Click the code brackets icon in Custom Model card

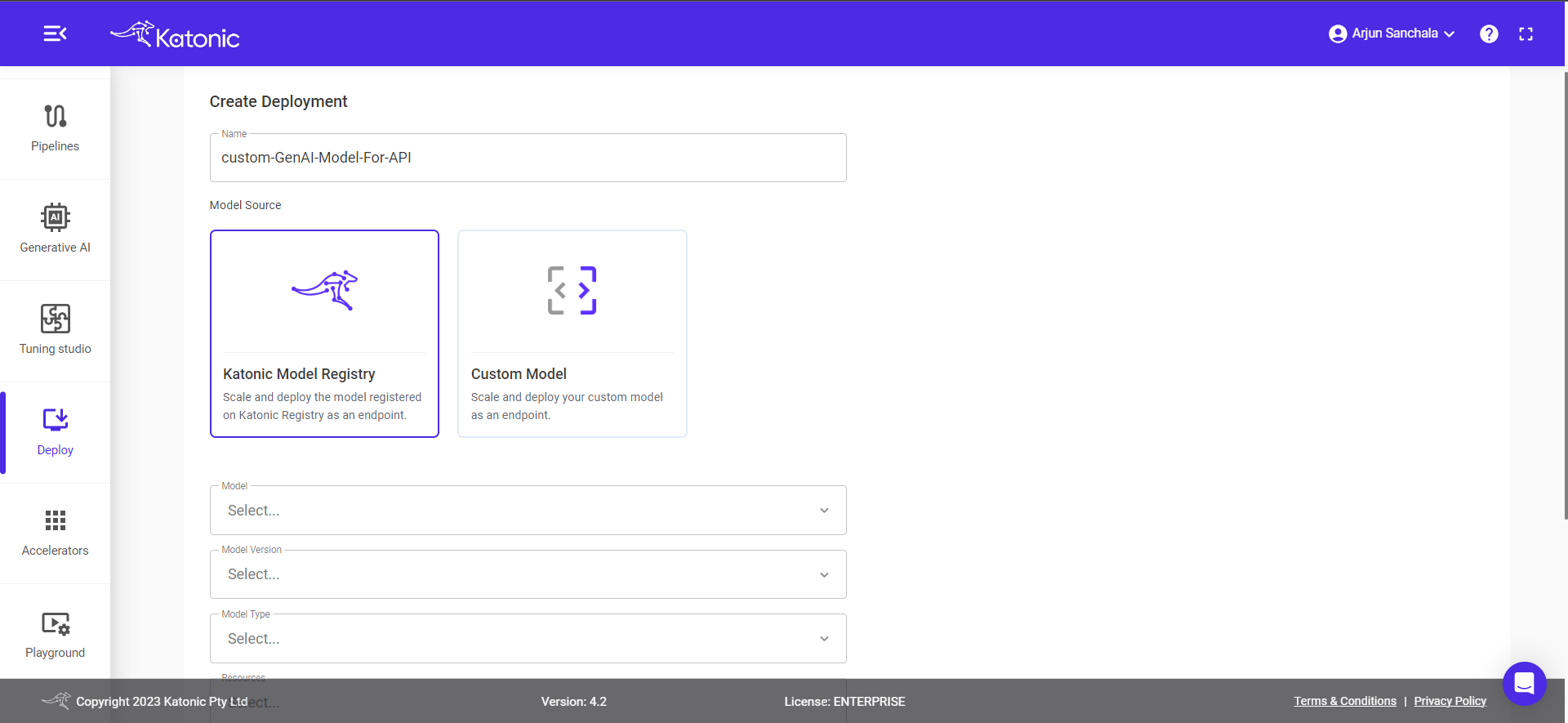(x=572, y=290)
